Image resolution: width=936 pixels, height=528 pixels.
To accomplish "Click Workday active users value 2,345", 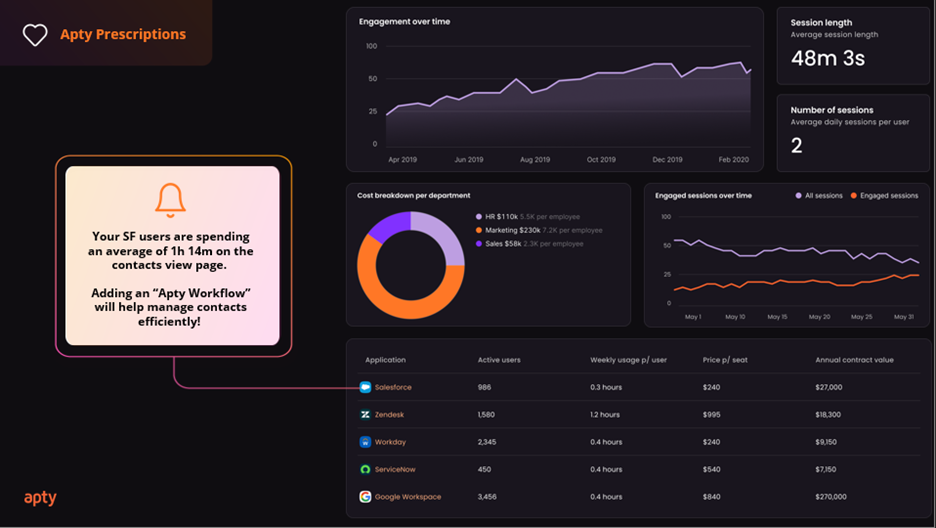I will coord(487,442).
